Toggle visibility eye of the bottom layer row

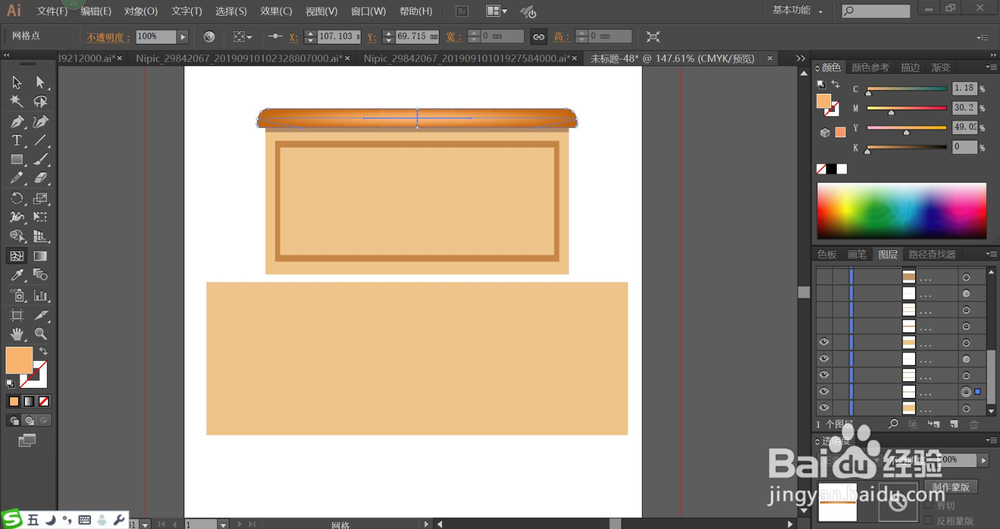pyautogui.click(x=824, y=408)
